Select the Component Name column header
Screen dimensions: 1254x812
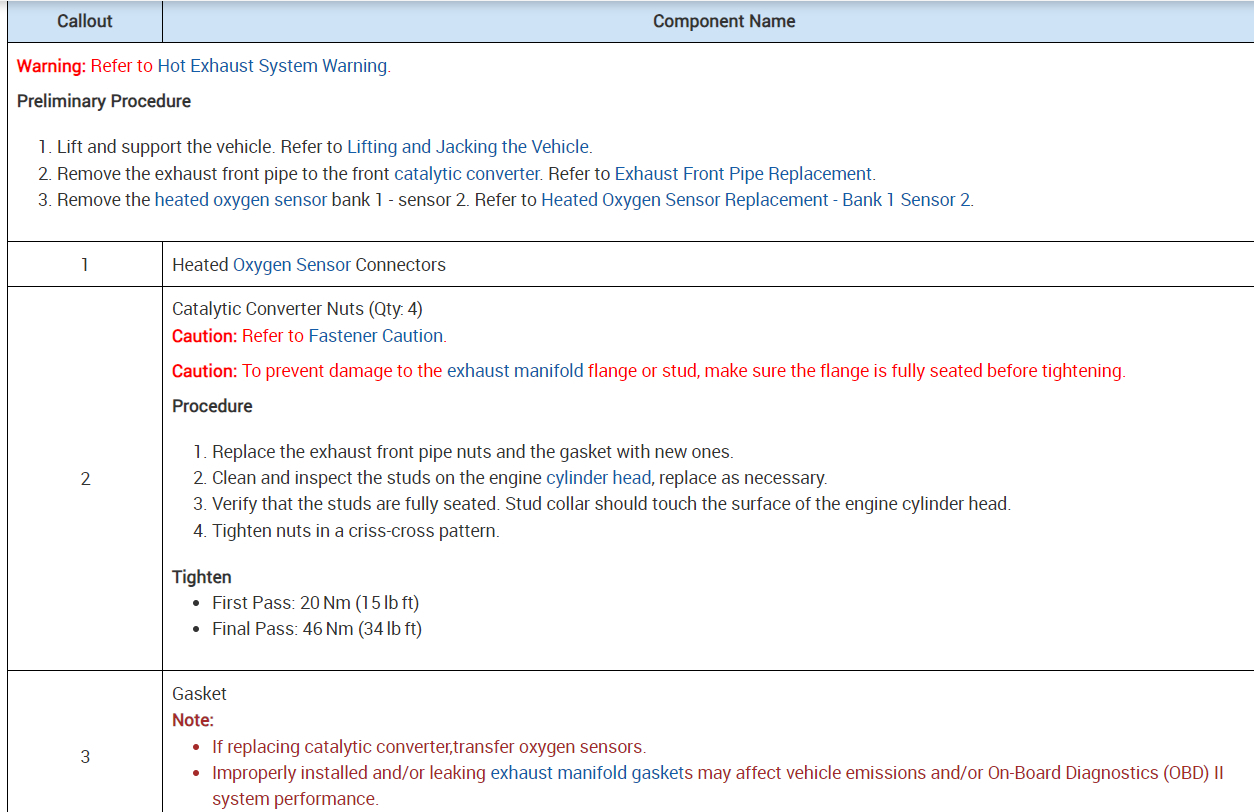coord(724,21)
